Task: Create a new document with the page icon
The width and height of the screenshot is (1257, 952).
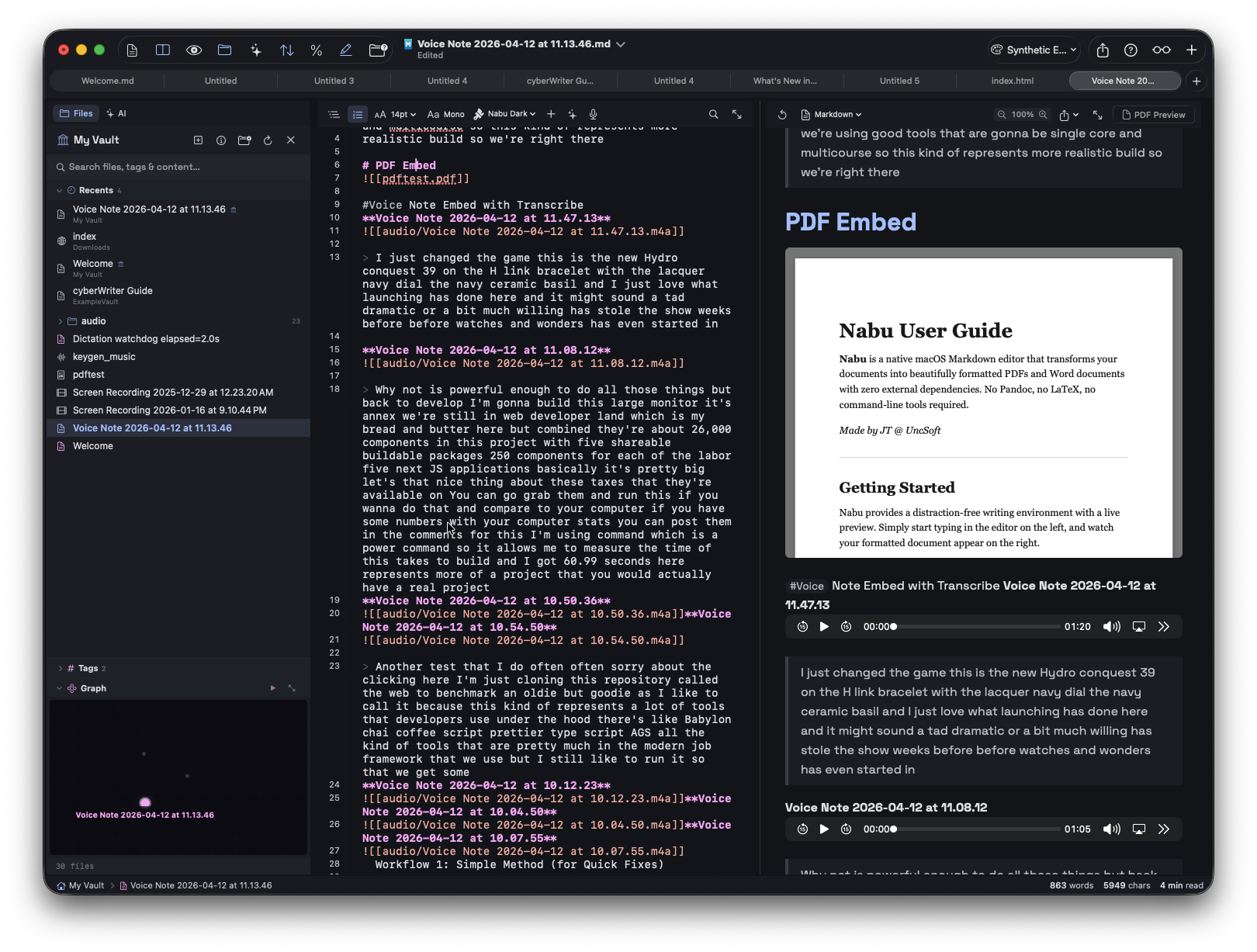Action: pos(132,50)
